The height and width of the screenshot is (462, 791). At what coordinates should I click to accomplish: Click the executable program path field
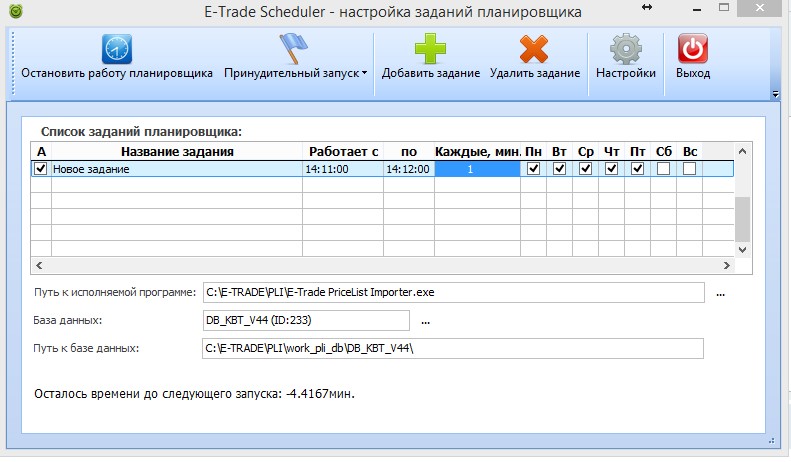454,293
